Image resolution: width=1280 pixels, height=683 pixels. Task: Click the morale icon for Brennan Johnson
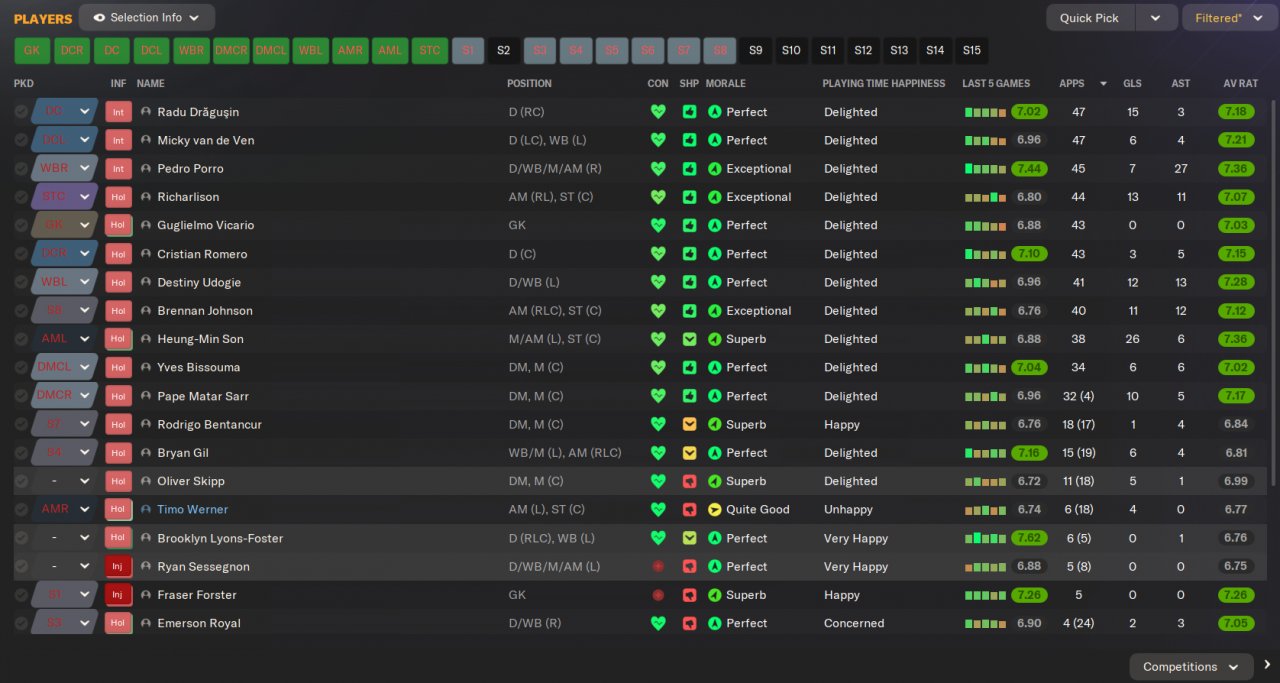714,311
